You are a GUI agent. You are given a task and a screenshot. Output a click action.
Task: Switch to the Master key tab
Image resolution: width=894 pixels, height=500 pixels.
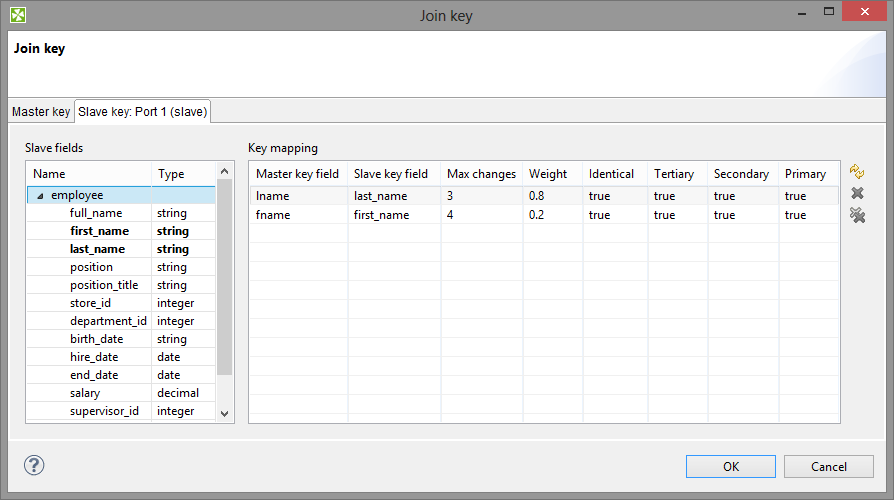pyautogui.click(x=40, y=112)
